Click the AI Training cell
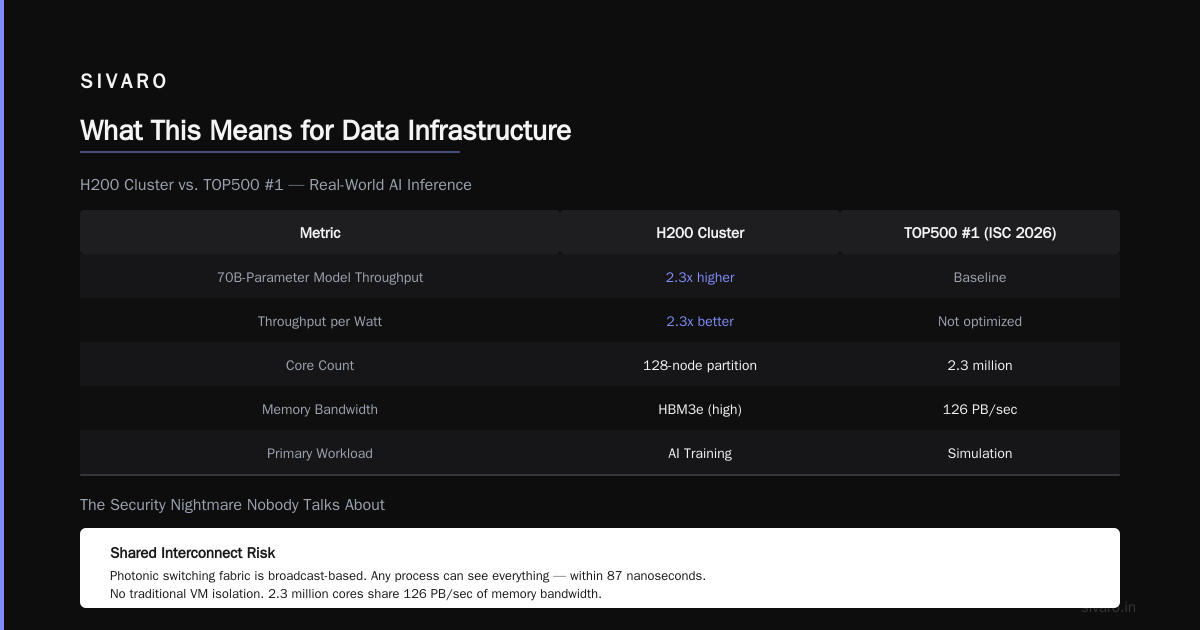1200x630 pixels. 700,453
